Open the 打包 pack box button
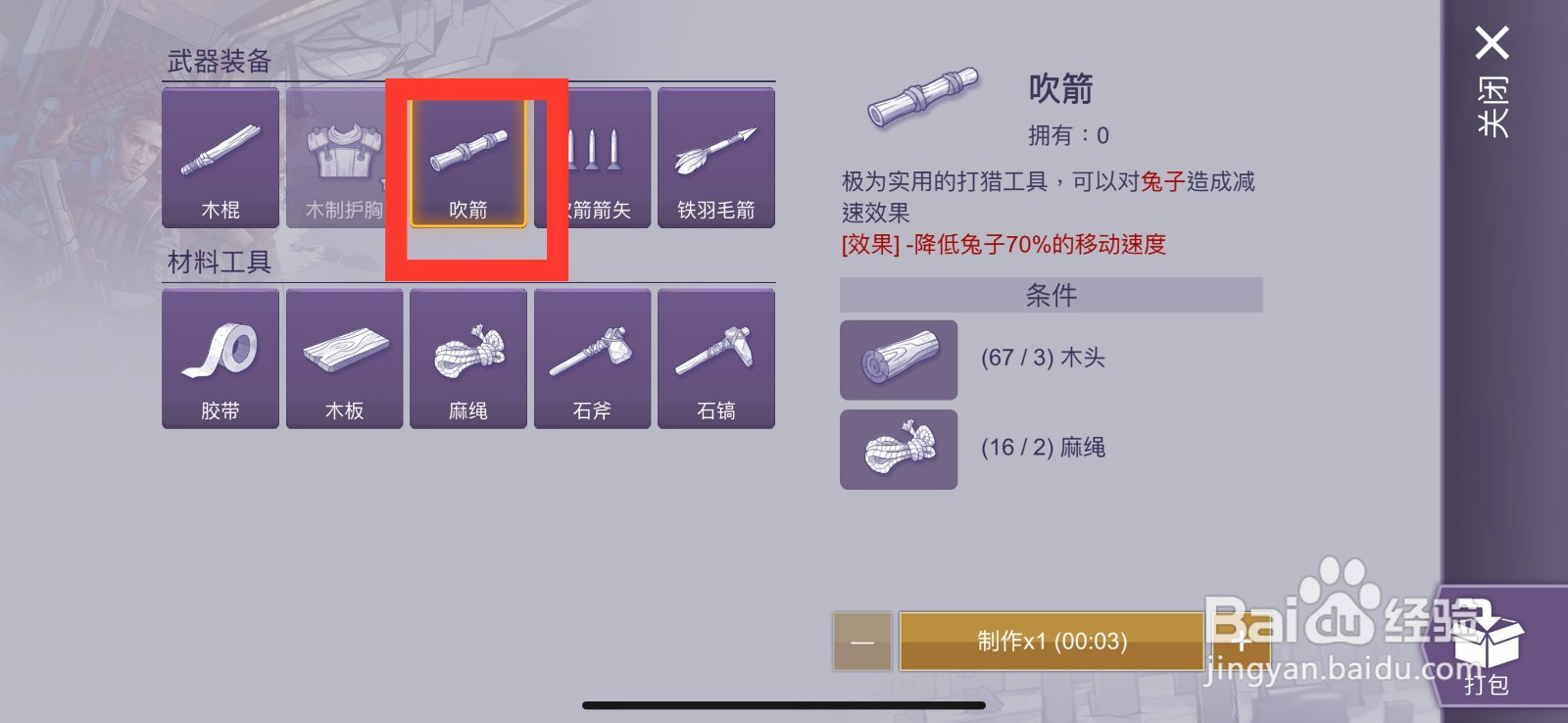 point(1487,647)
